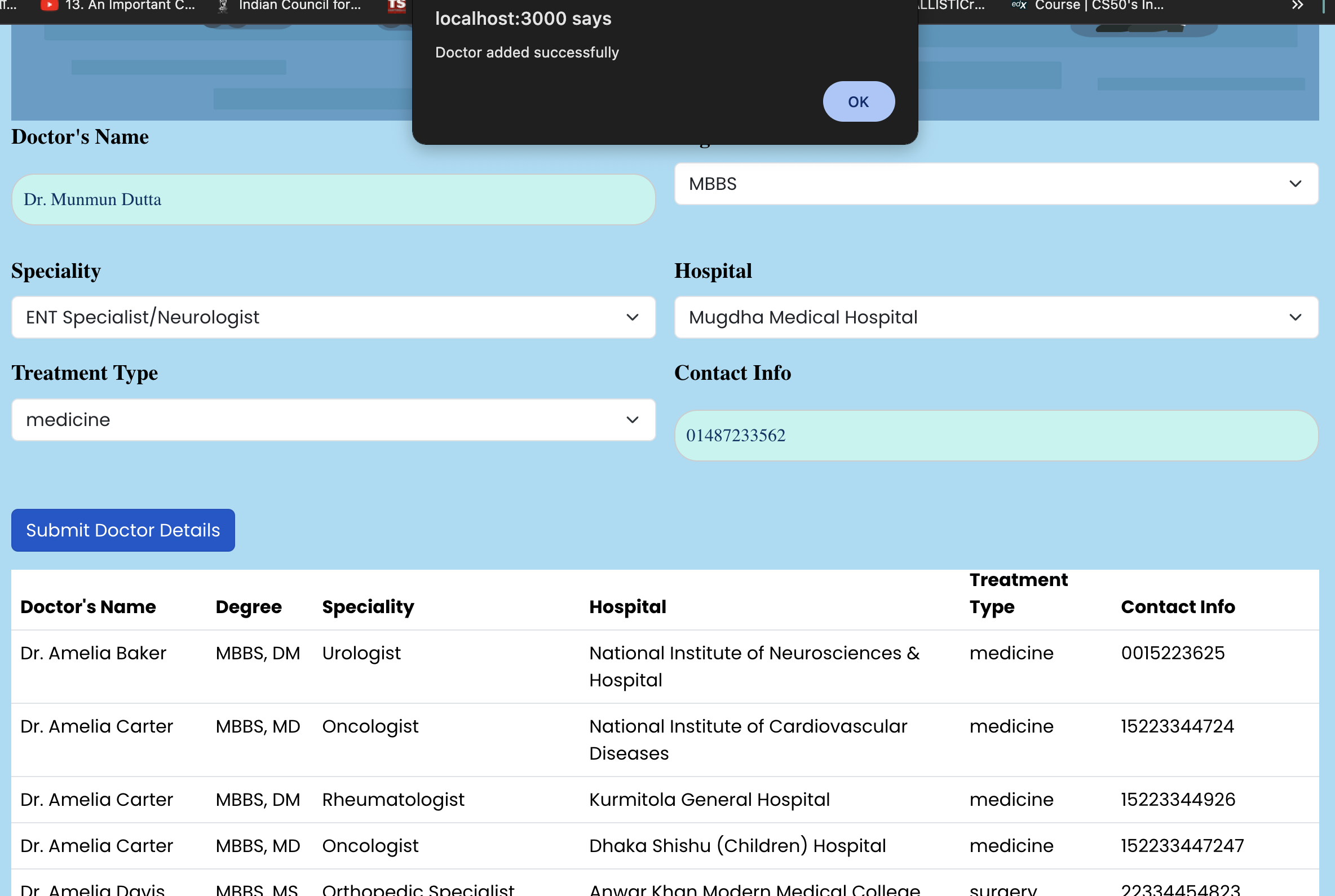Screen dimensions: 1335x896
Task: Select the Dr. Amelia Baker table row
Action: [93, 653]
